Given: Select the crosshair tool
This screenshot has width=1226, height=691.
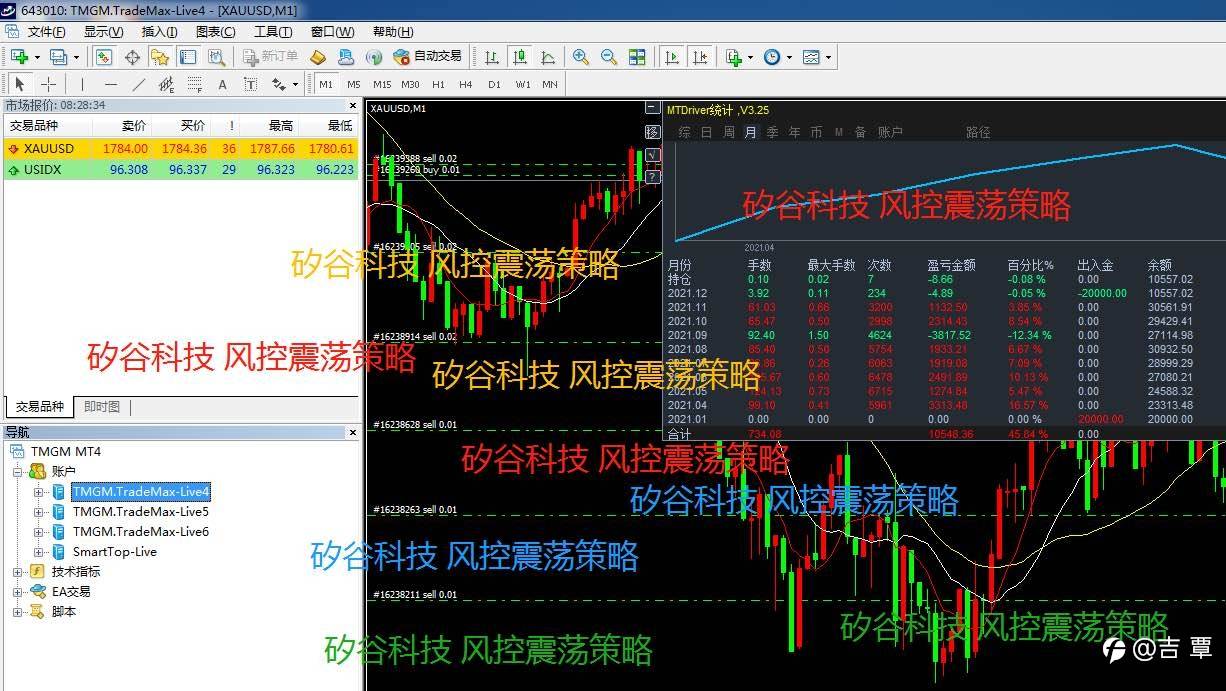Looking at the screenshot, I should click(48, 84).
